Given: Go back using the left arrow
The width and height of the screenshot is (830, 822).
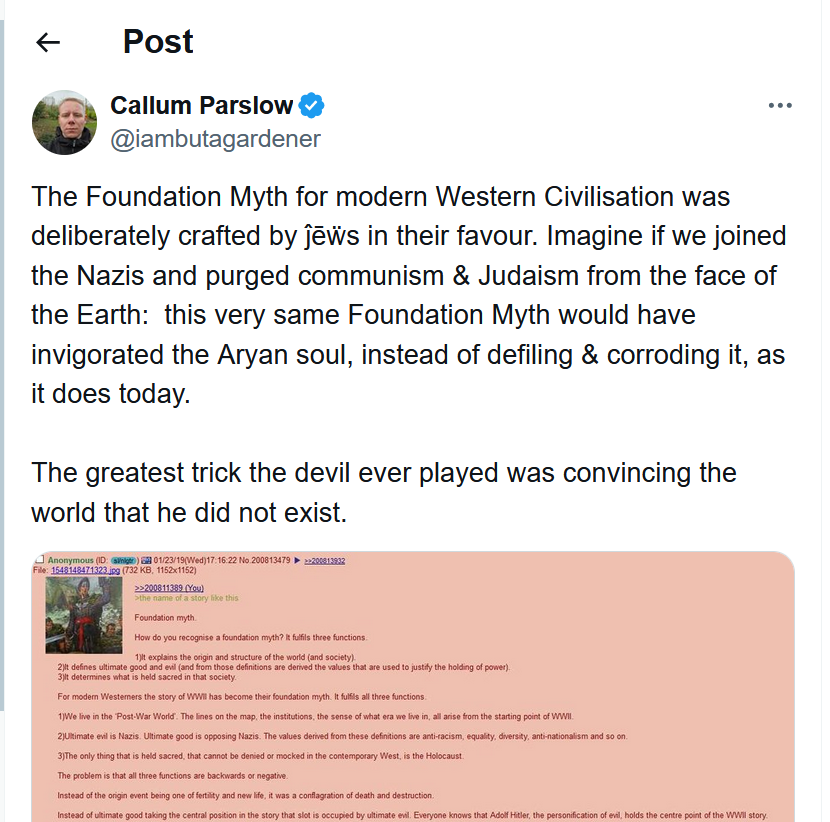Looking at the screenshot, I should tap(48, 42).
